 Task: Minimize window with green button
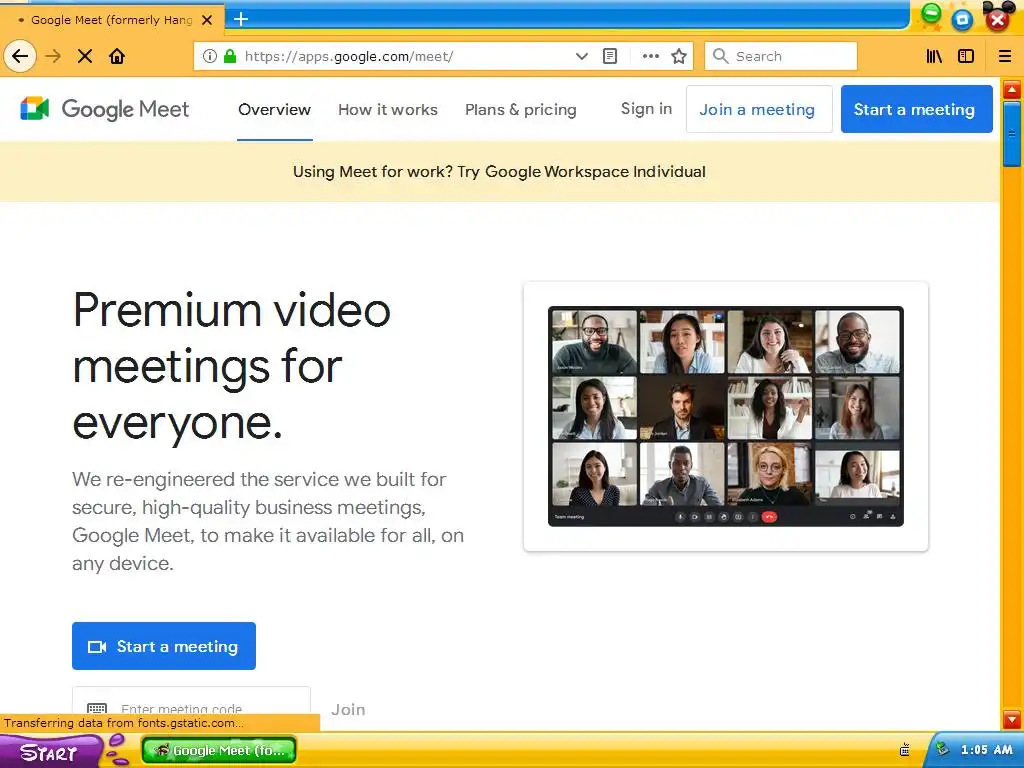(x=931, y=13)
